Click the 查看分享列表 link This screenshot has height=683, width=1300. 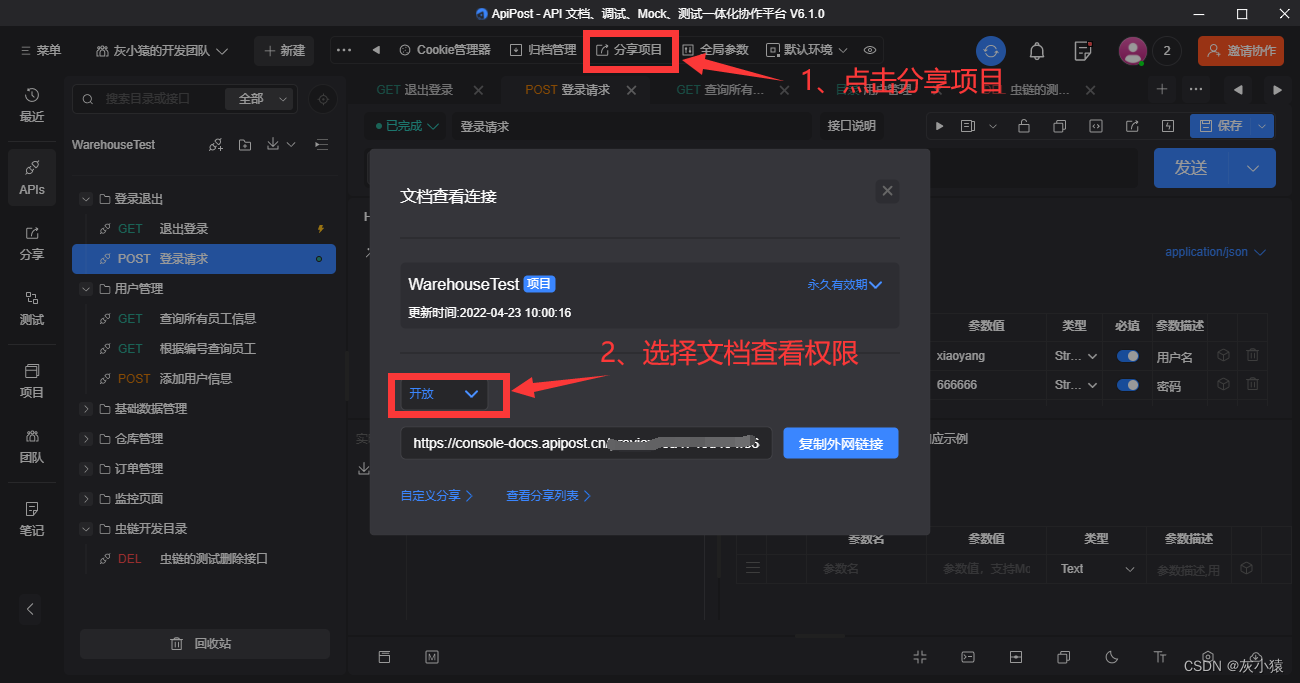click(548, 496)
